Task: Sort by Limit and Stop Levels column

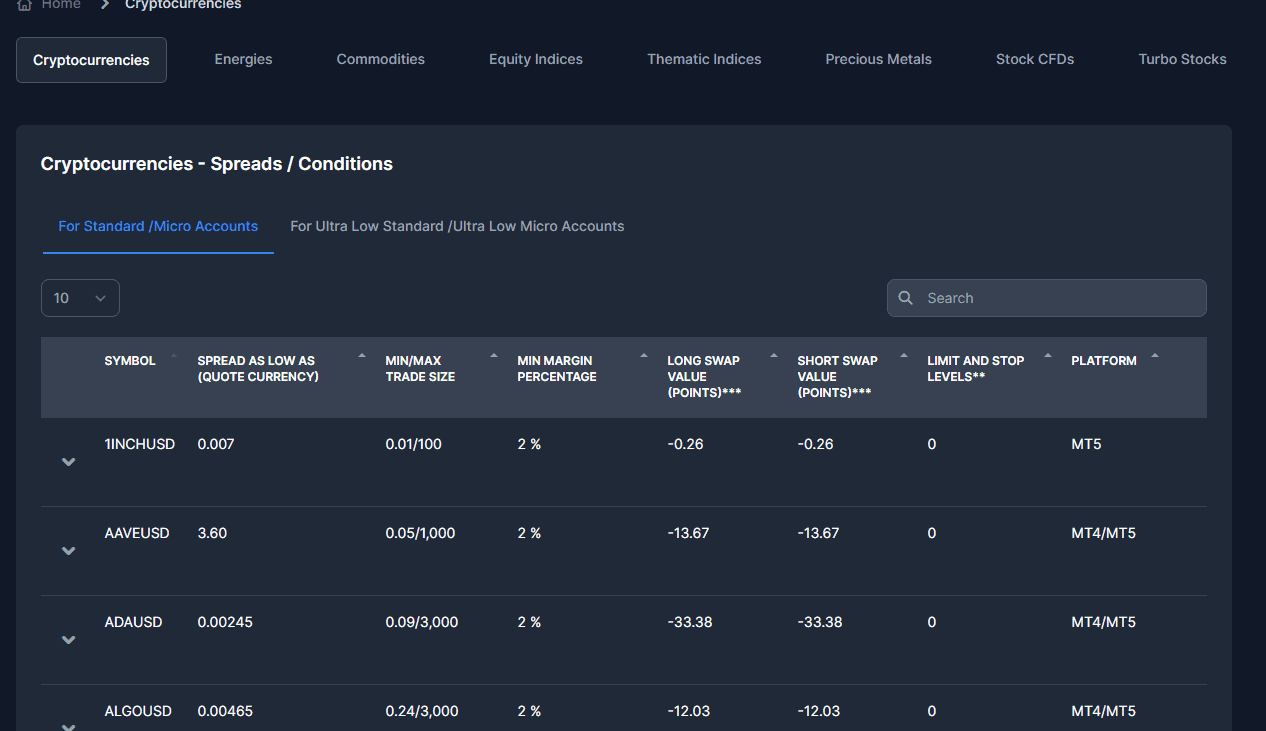Action: (x=1048, y=356)
